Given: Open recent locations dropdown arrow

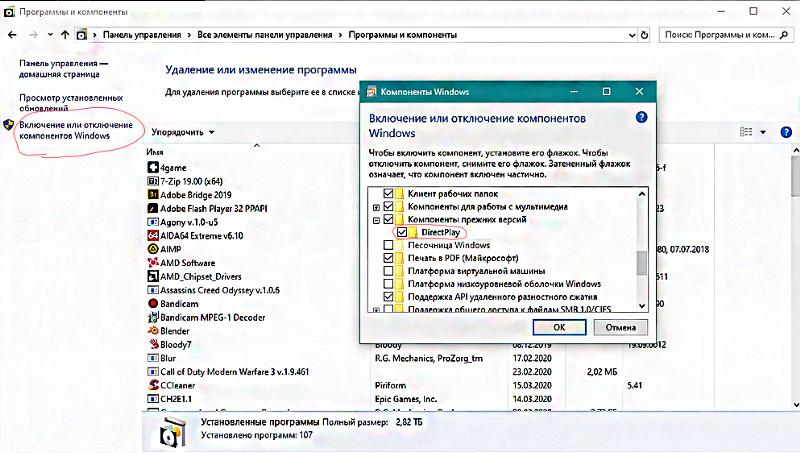Looking at the screenshot, I should (50, 35).
